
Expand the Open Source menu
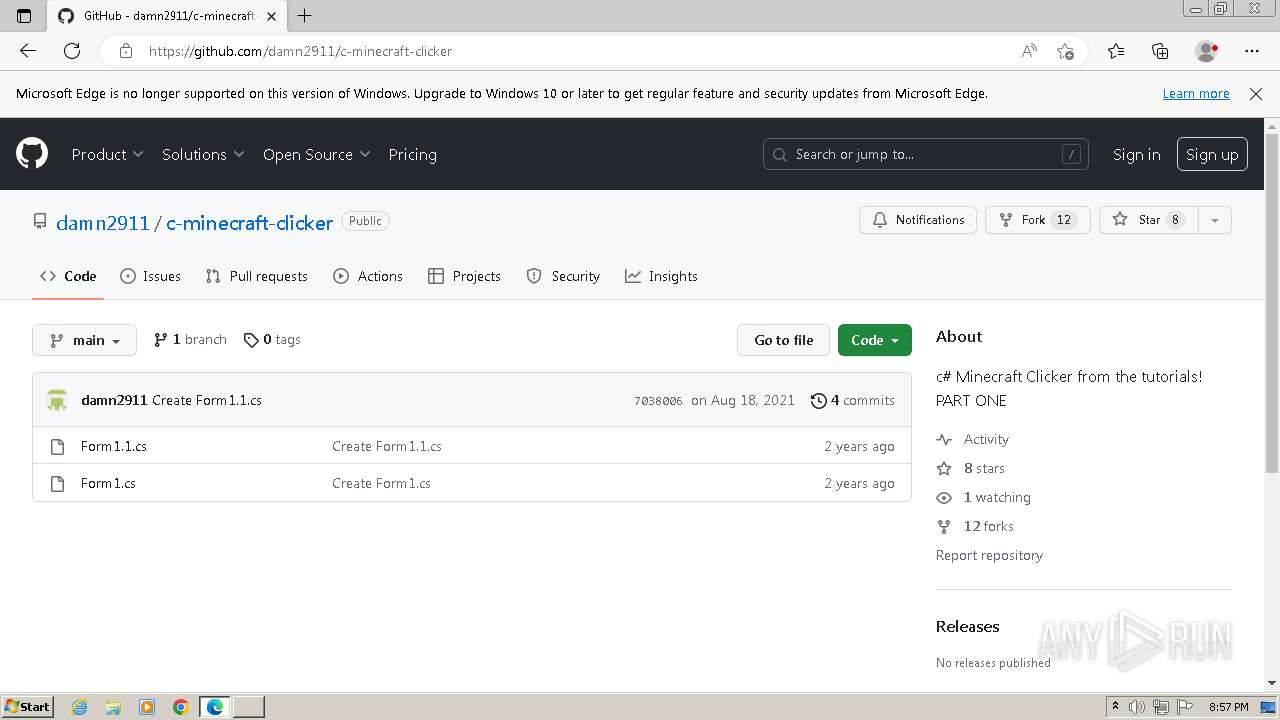316,154
